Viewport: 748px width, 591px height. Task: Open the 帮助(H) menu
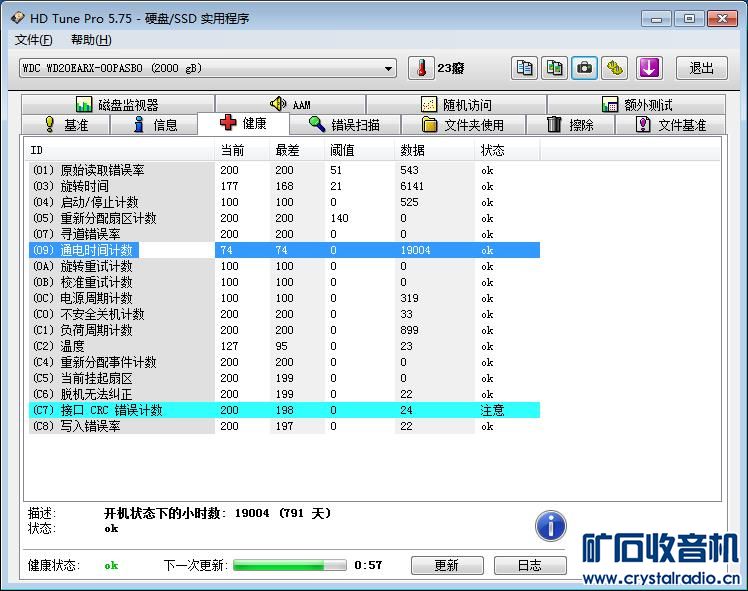click(91, 40)
